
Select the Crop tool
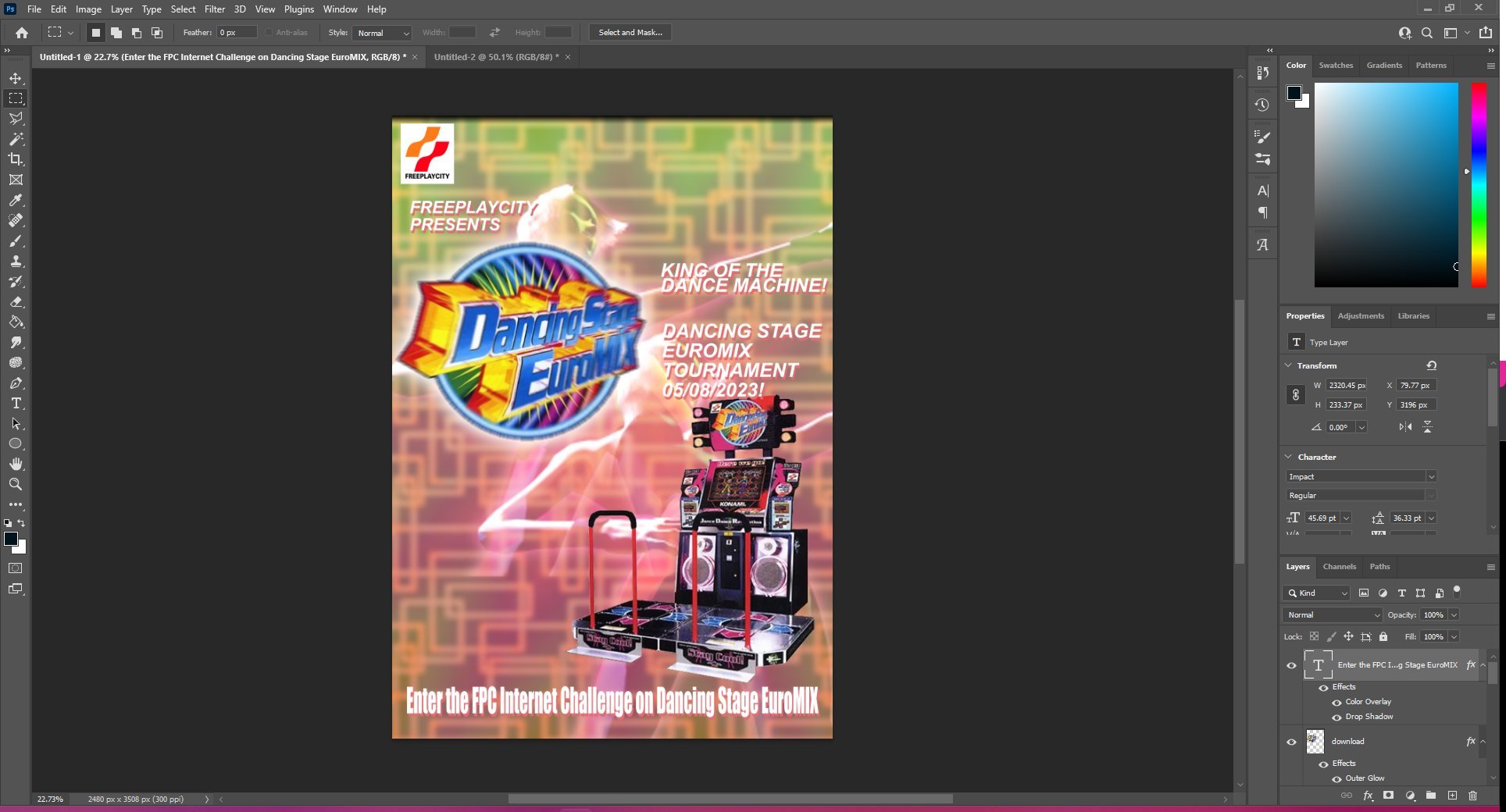[x=16, y=159]
